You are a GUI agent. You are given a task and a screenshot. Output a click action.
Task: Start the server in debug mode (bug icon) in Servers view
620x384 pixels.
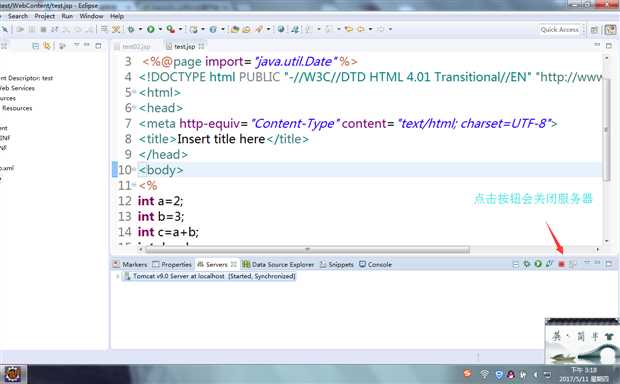pos(527,264)
